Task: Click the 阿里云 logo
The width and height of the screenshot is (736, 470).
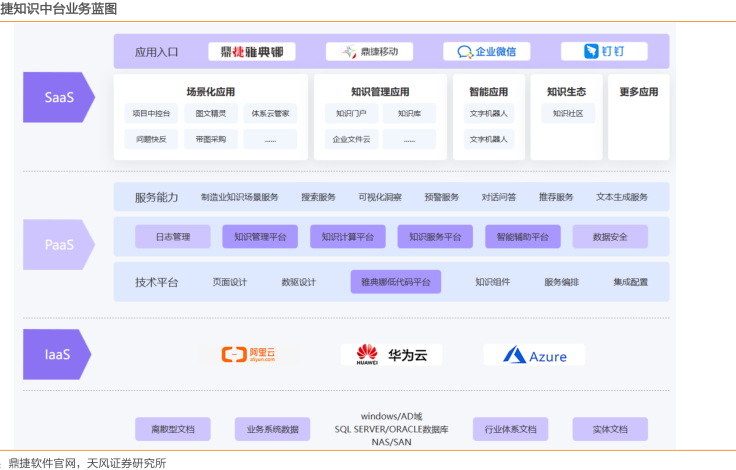Action: coord(248,354)
